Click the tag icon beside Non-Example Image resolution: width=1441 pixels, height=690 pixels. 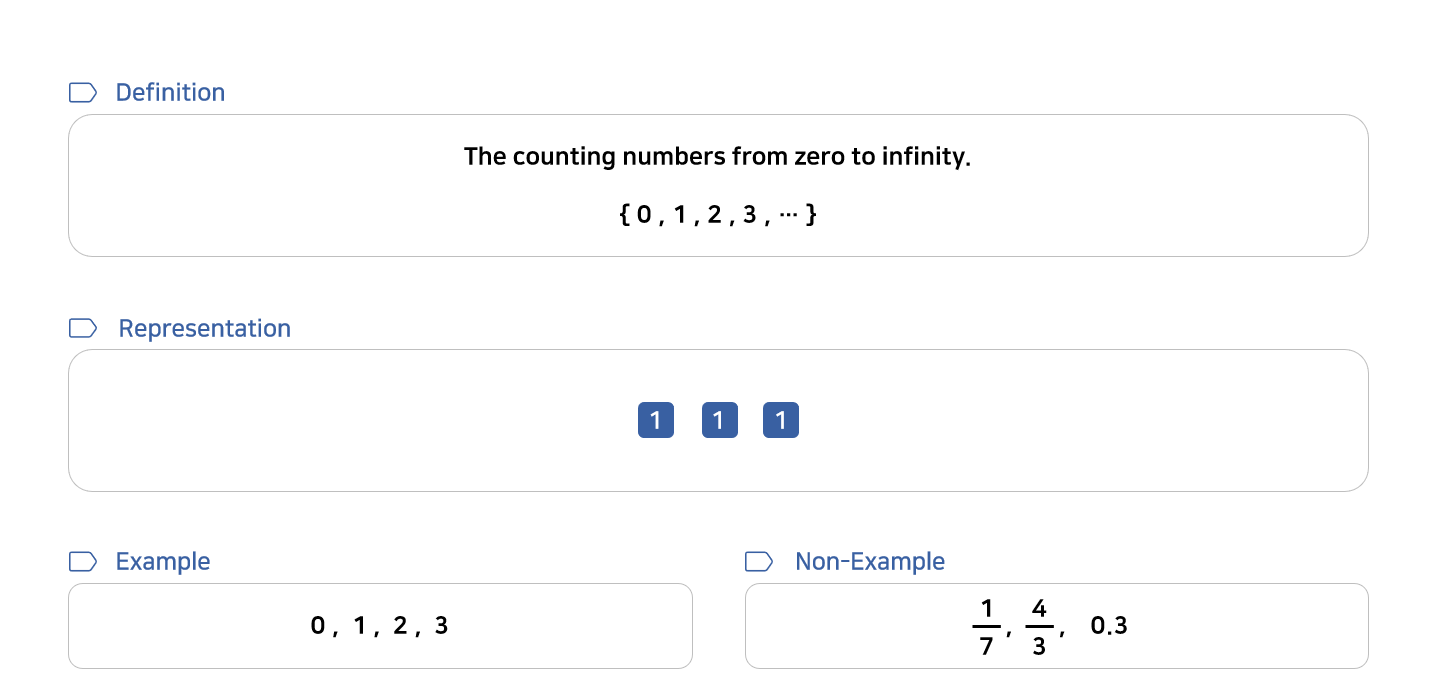click(760, 562)
